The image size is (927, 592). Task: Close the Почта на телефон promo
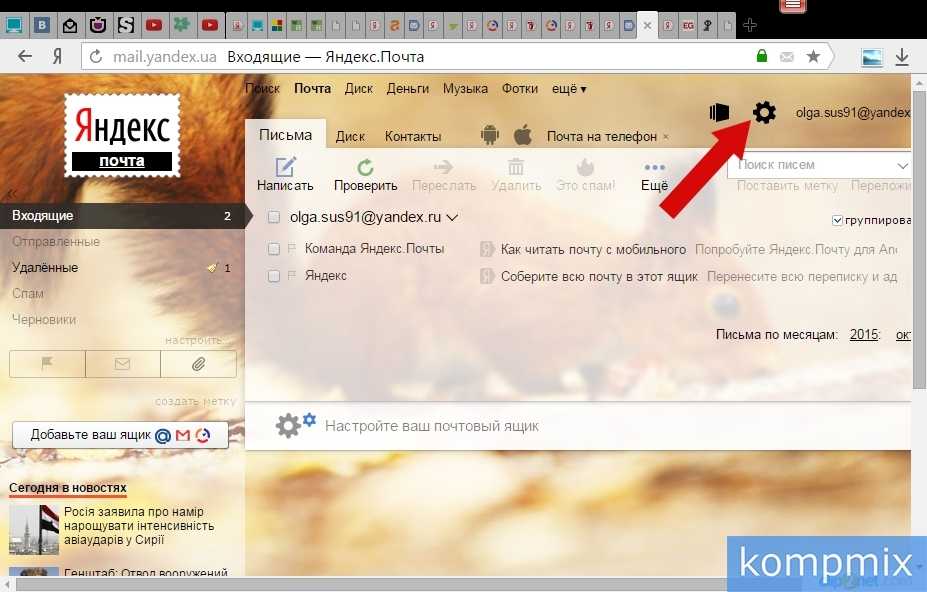click(666, 137)
